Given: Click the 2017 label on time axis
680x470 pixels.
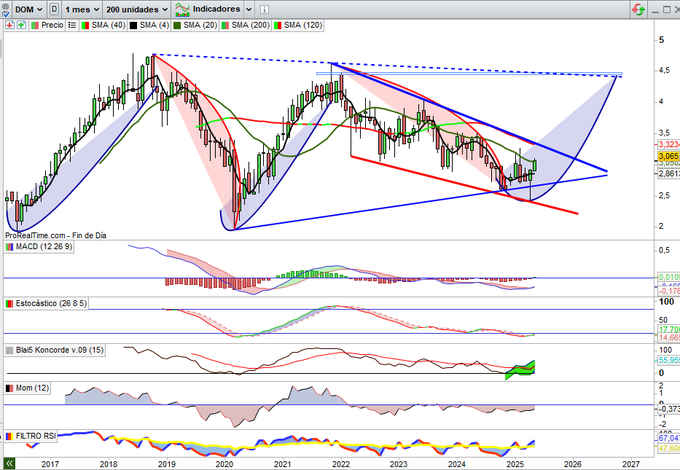Looking at the screenshot, I should [50, 464].
